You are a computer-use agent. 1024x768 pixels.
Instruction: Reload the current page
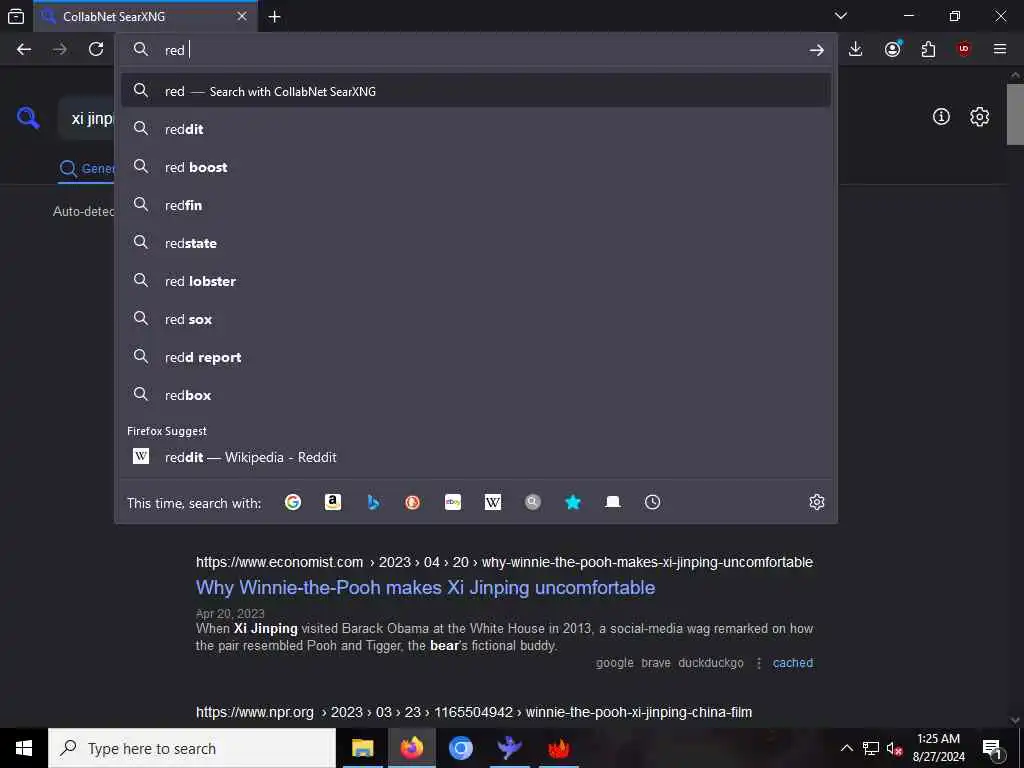96,50
